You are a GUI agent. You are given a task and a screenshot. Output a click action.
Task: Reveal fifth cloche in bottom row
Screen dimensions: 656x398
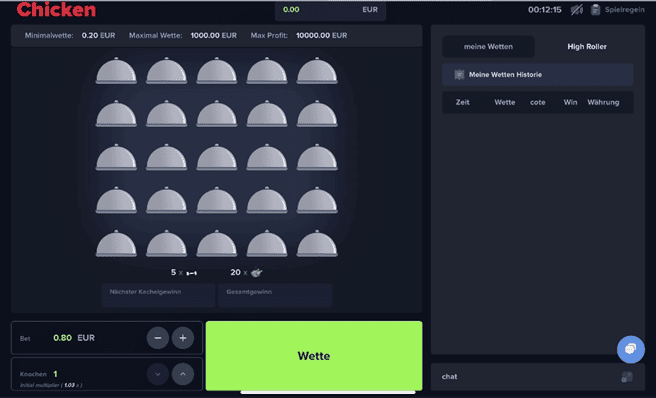pyautogui.click(x=317, y=244)
